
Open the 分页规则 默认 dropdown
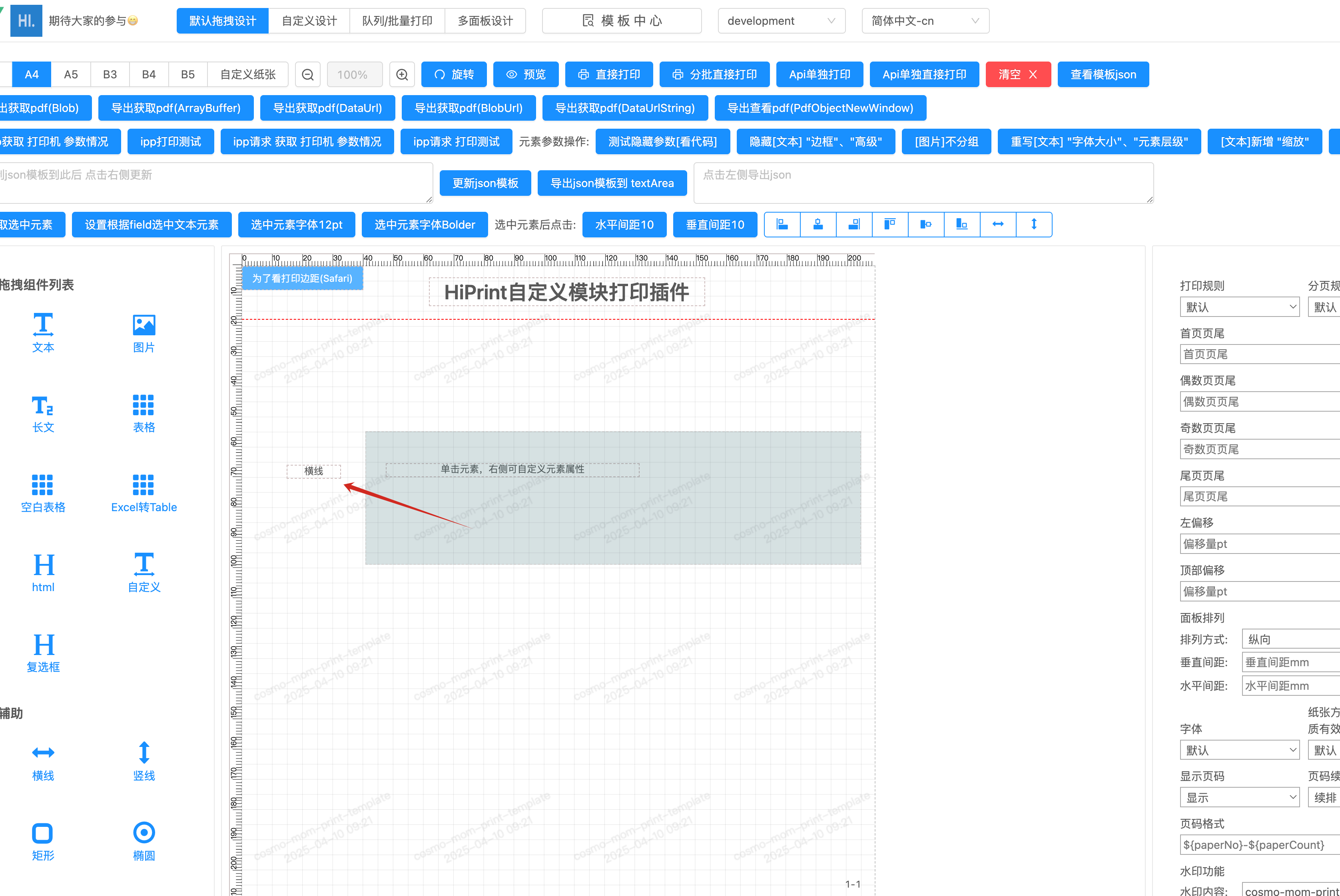[1324, 307]
